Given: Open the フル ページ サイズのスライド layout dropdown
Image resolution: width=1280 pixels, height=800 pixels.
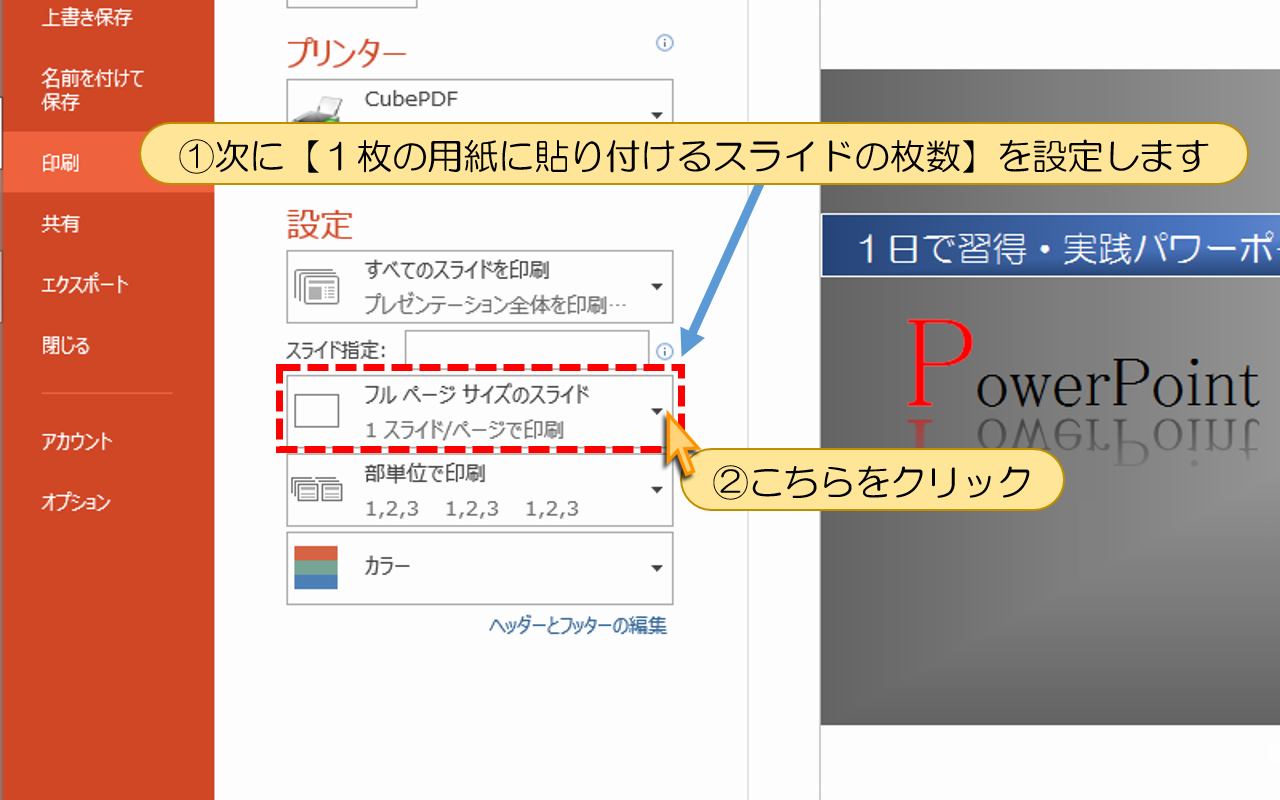Looking at the screenshot, I should (x=480, y=411).
